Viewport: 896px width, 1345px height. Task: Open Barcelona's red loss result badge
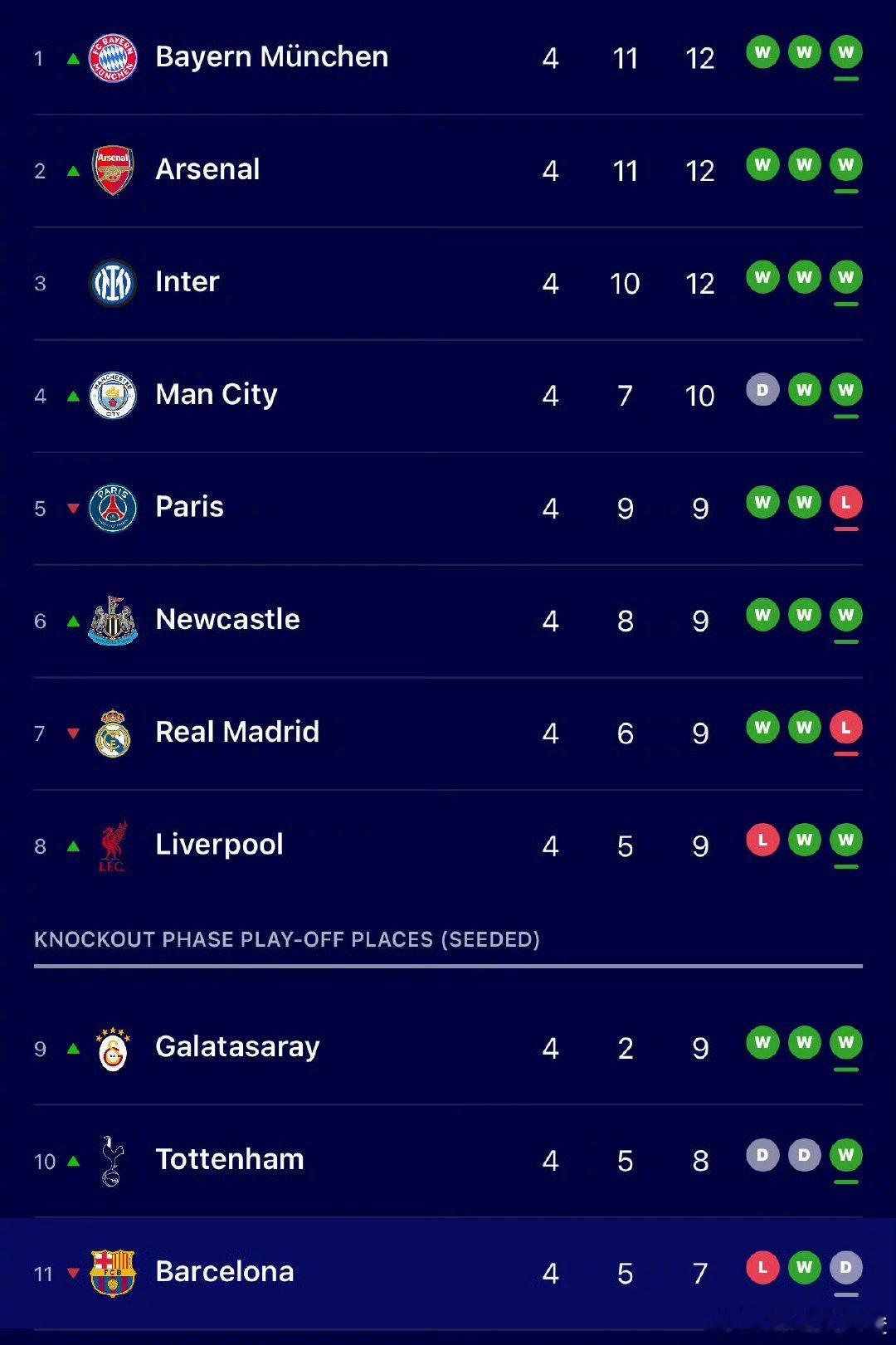[x=762, y=1268]
